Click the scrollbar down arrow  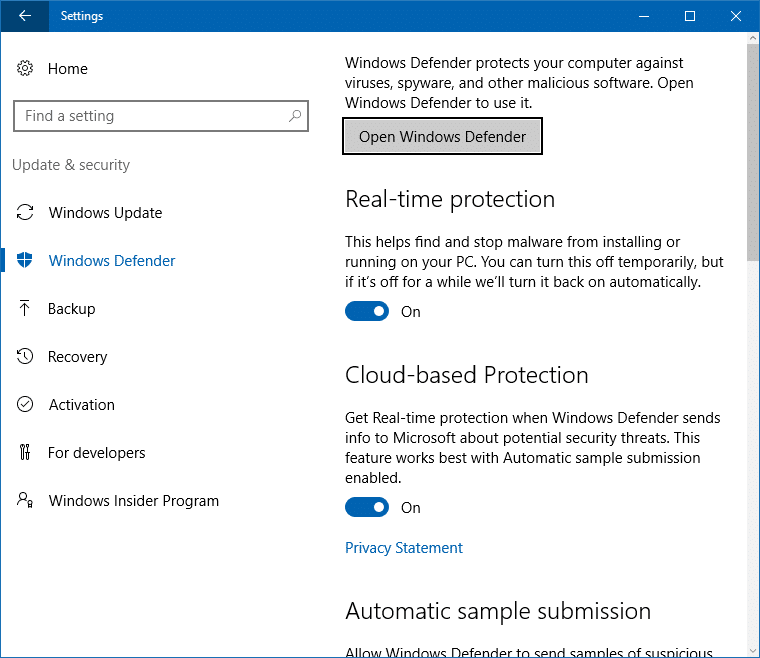(753, 651)
